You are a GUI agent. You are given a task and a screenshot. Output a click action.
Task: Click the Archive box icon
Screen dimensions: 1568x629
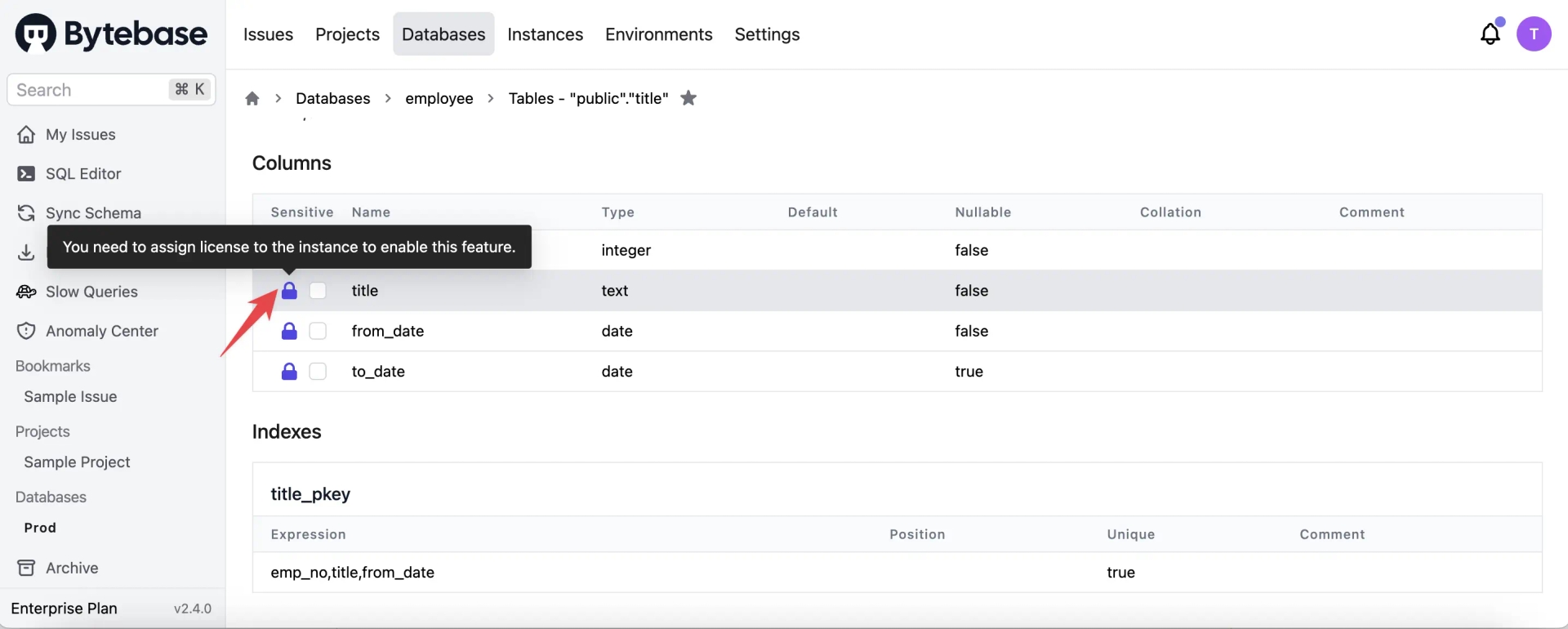coord(26,568)
